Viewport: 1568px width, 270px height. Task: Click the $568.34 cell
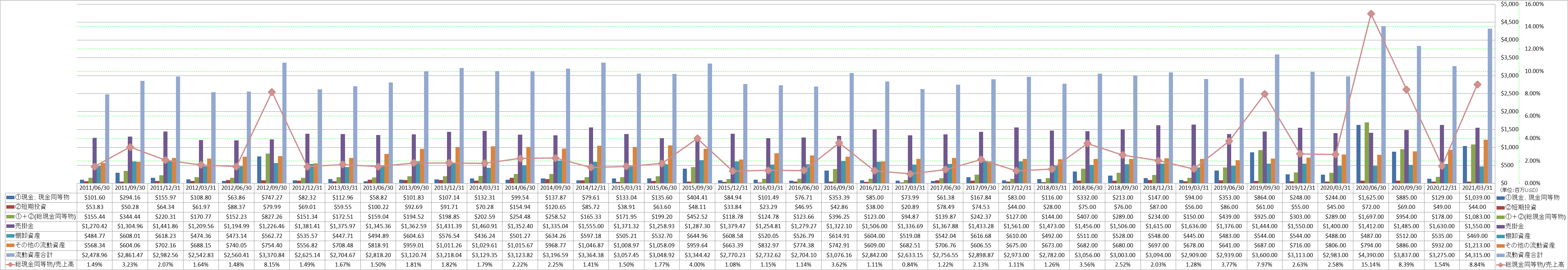(94, 245)
